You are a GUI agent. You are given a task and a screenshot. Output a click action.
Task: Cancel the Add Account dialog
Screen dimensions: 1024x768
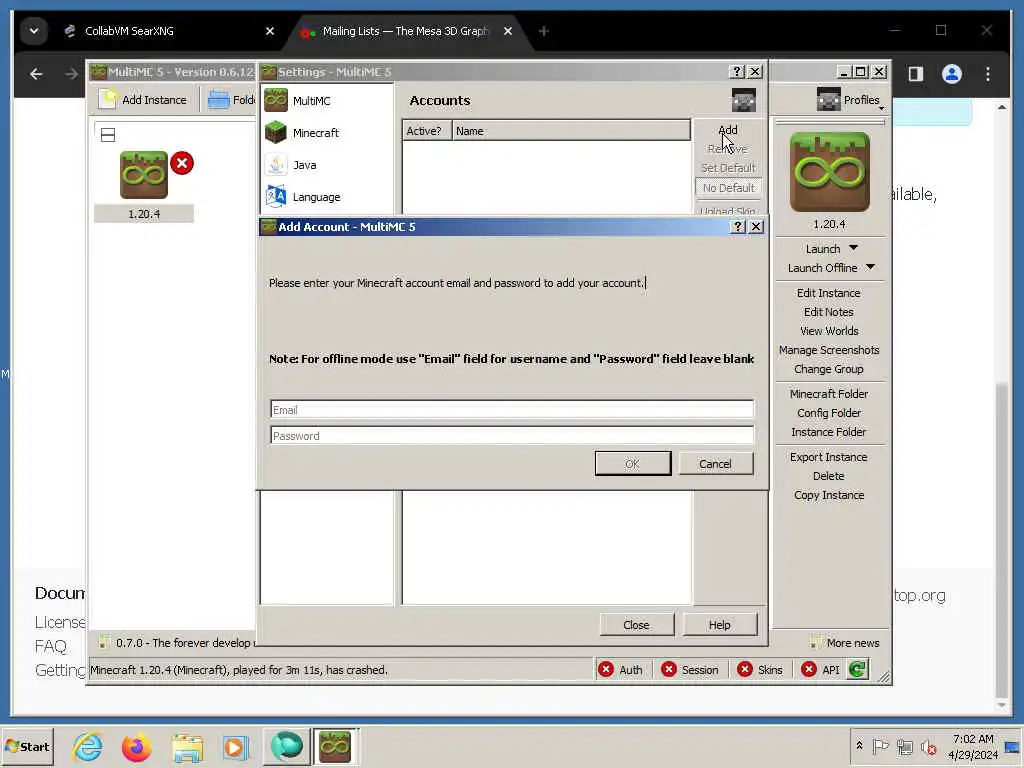716,464
